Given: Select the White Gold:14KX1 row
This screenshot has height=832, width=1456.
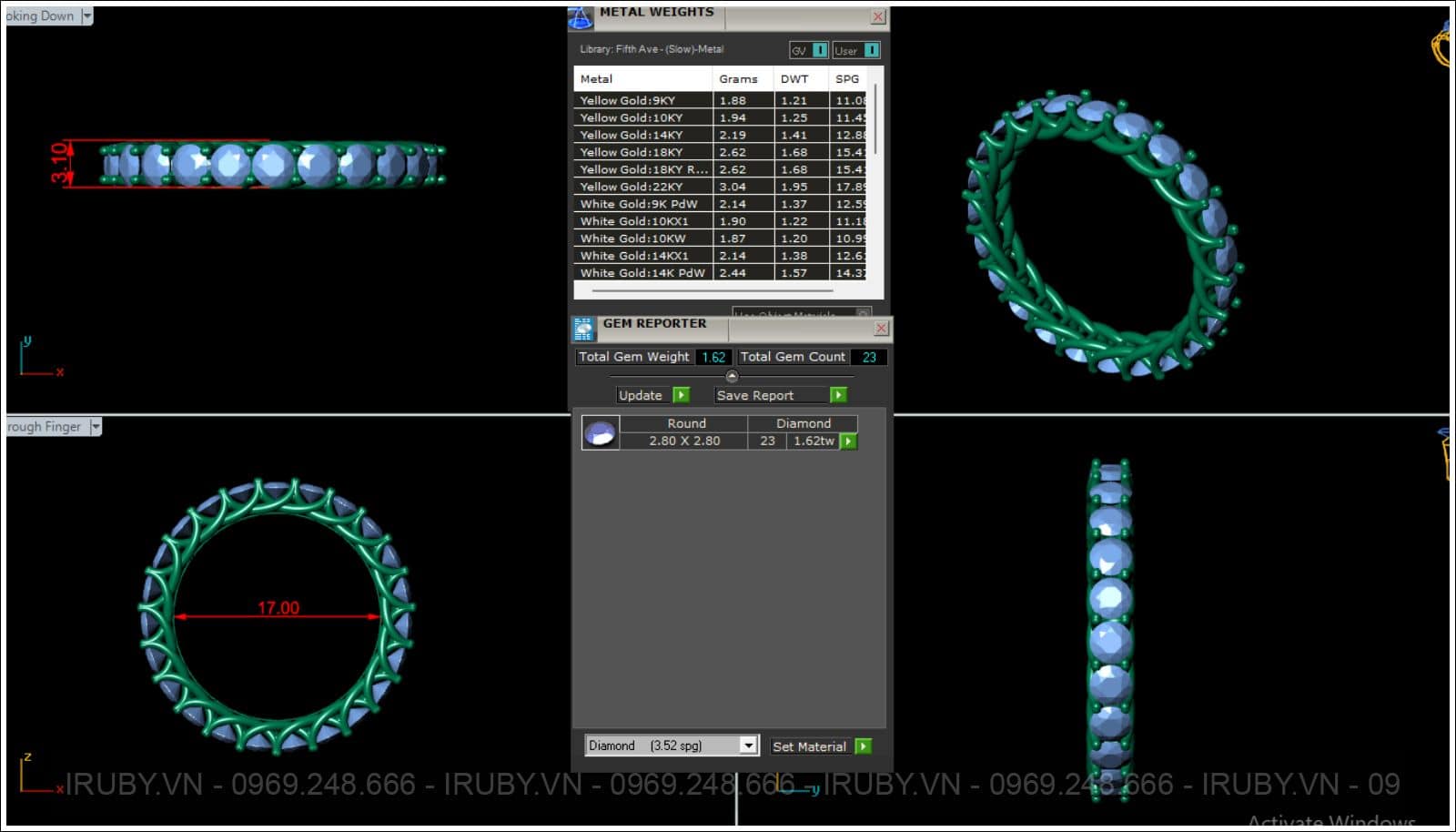Looking at the screenshot, I should coord(720,256).
